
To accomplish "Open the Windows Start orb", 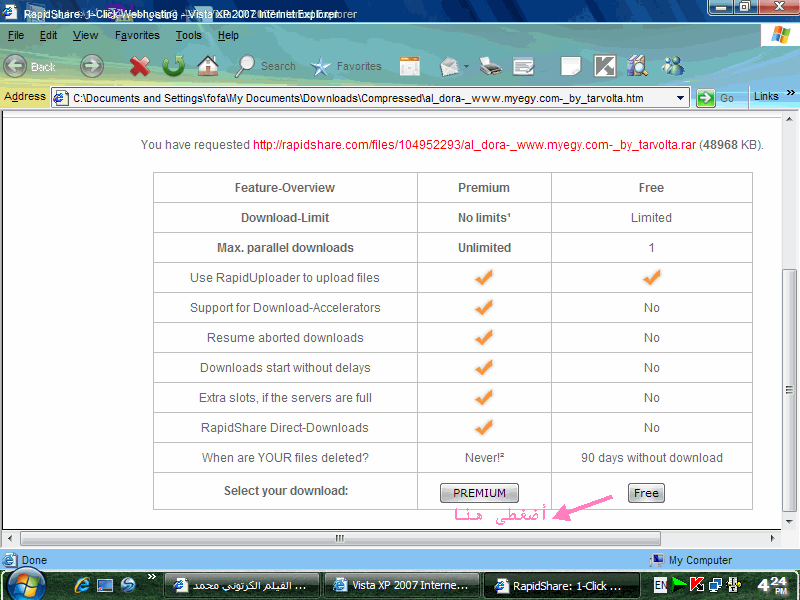I will click(26, 585).
